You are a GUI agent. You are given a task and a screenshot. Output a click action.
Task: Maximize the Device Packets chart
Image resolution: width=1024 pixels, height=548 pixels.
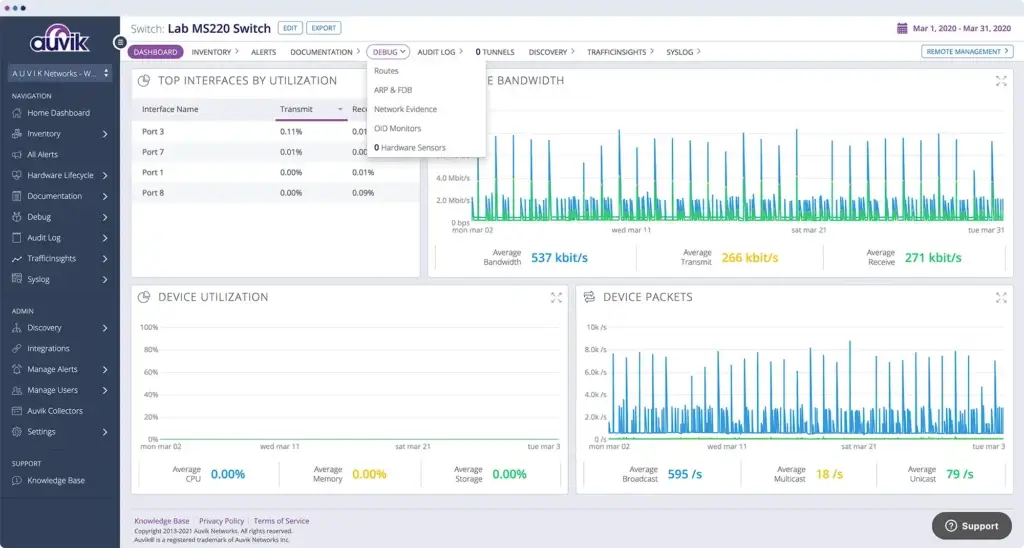pyautogui.click(x=1001, y=298)
